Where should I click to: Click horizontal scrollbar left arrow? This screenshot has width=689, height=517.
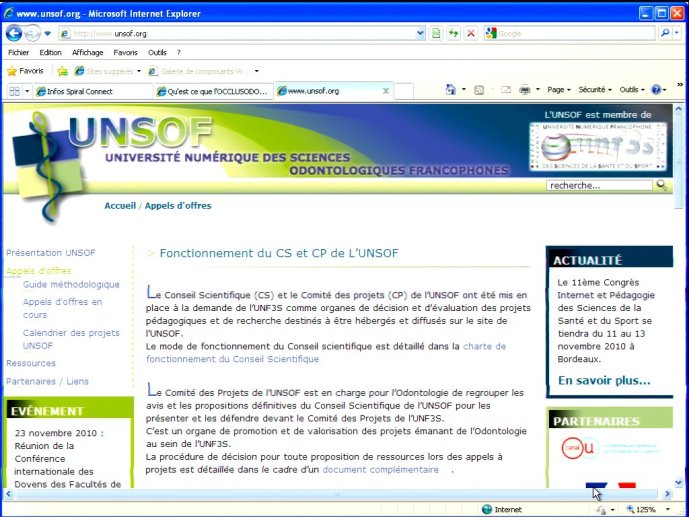pyautogui.click(x=8, y=494)
